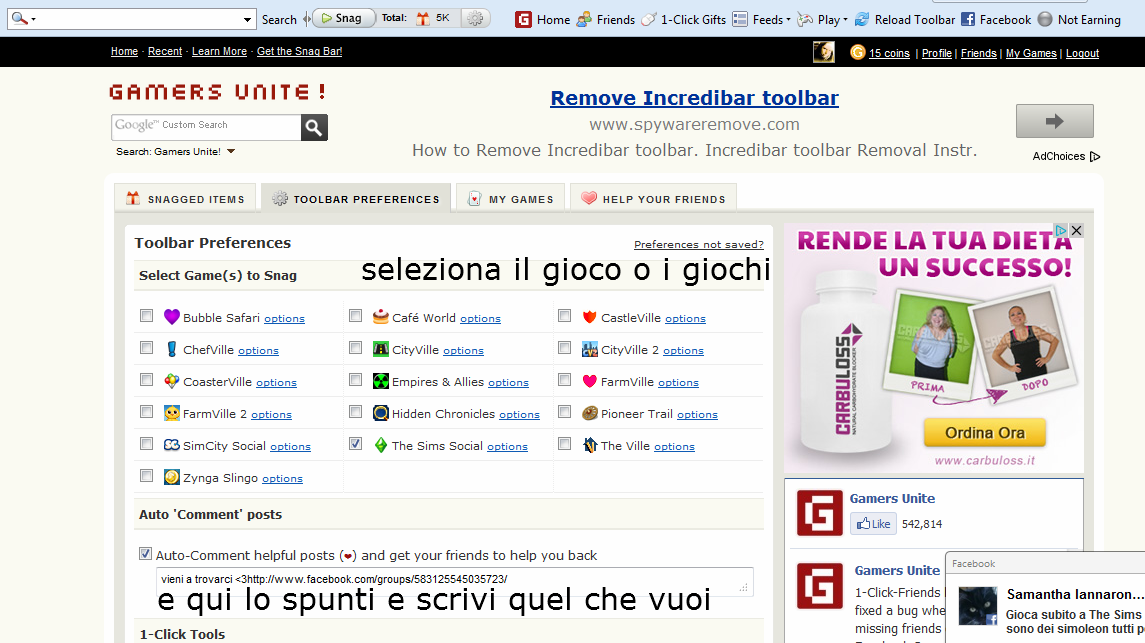Click the Facebook toolbar icon
Image resolution: width=1145 pixels, height=643 pixels.
click(968, 19)
